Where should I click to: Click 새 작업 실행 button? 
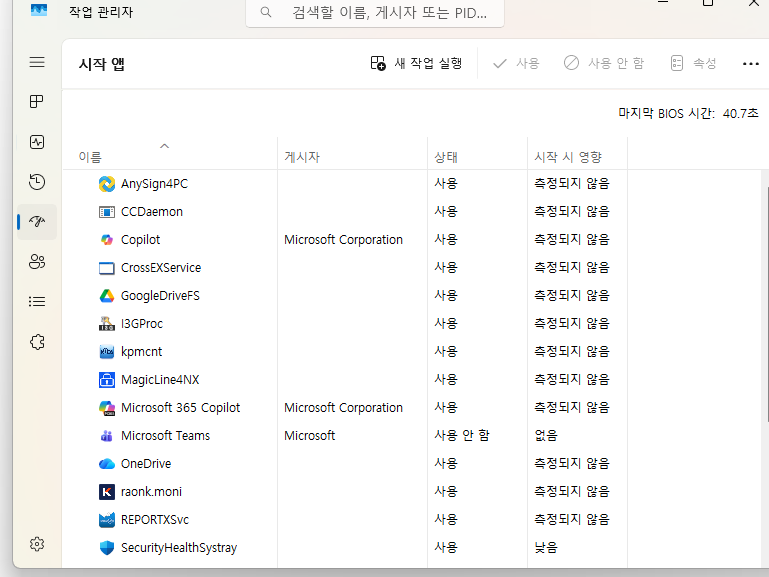click(x=416, y=63)
